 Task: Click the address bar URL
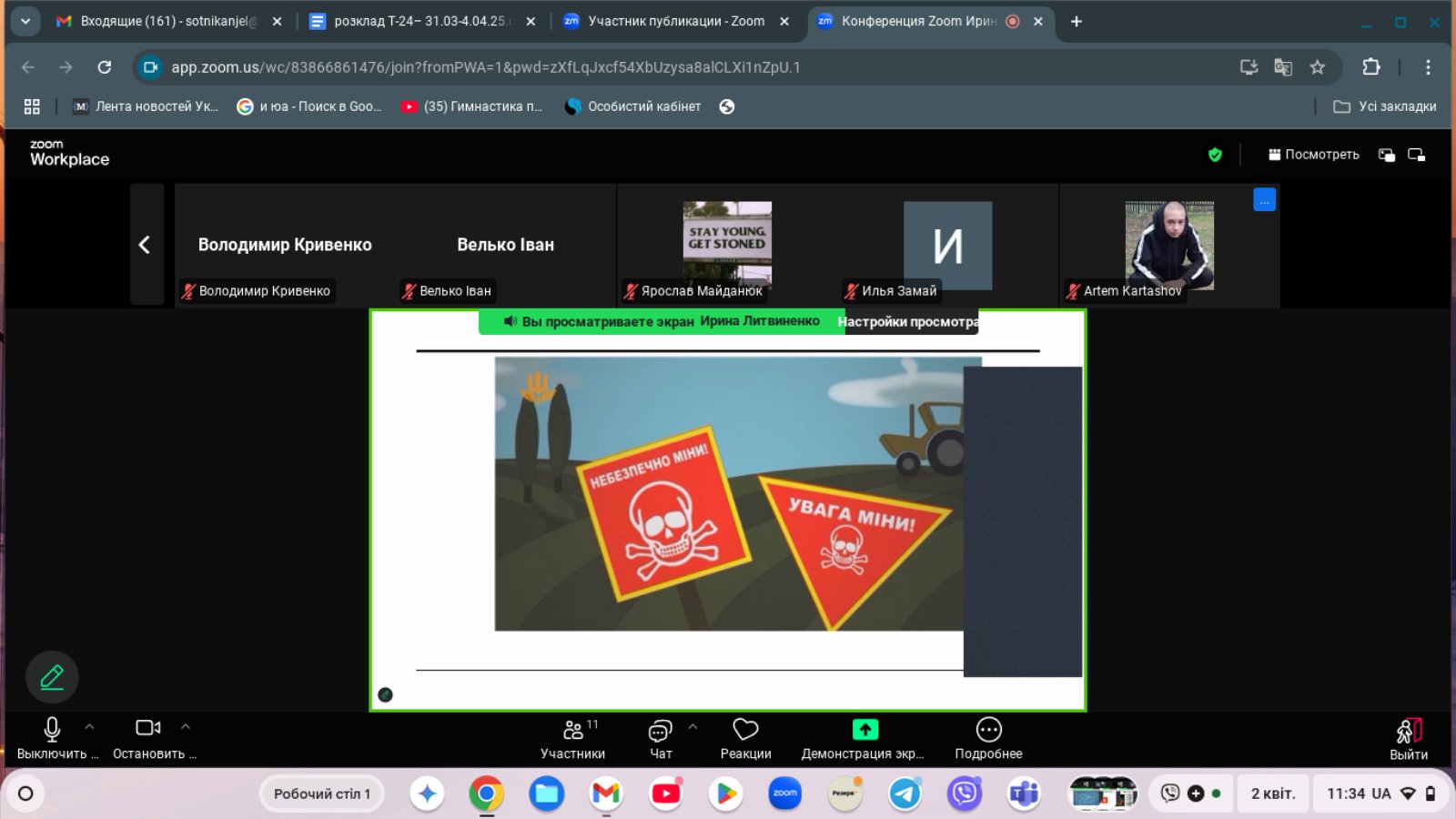tap(486, 67)
